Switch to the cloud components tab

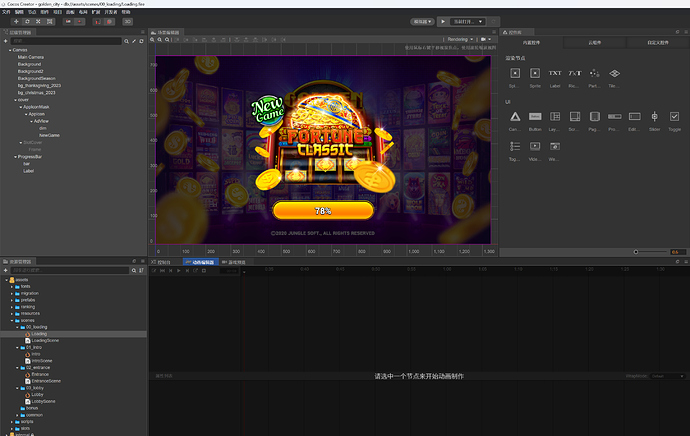pos(595,43)
